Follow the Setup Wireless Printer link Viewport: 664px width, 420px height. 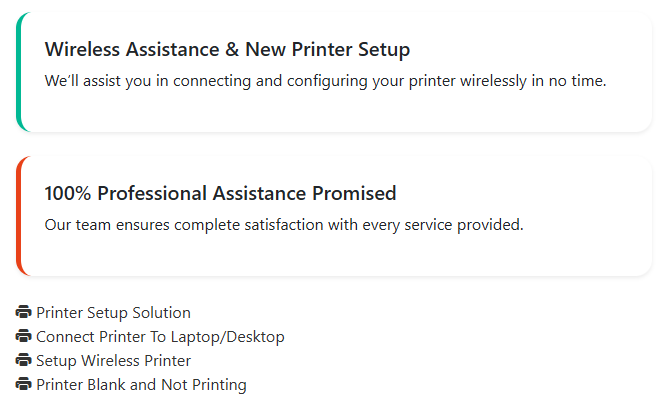pos(113,361)
